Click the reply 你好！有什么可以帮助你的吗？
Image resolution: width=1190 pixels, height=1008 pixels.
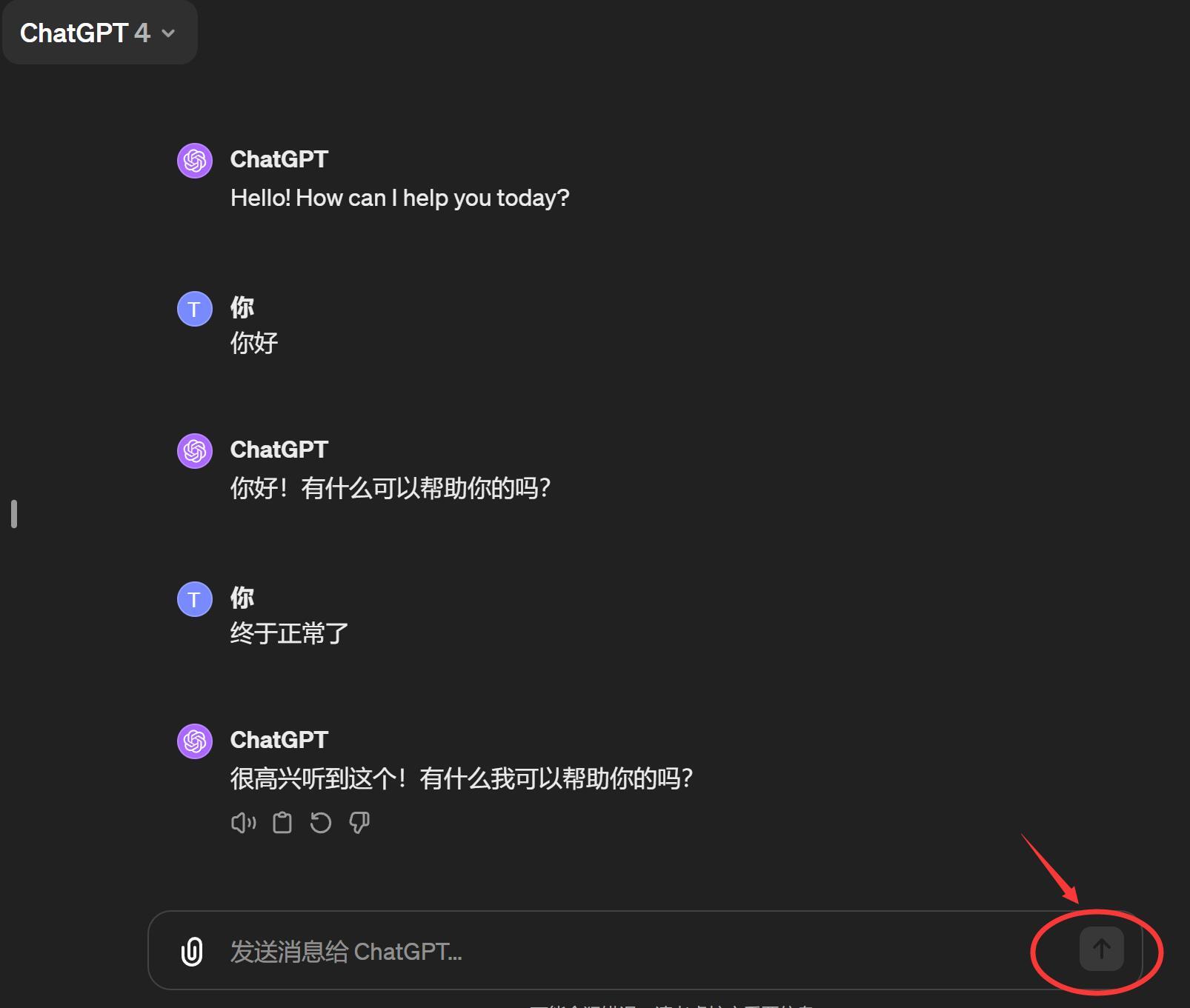pos(390,489)
